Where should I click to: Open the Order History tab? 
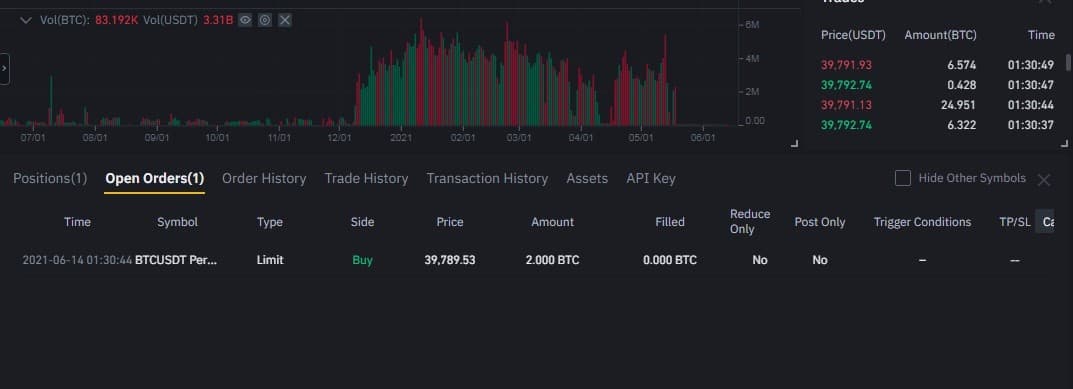point(263,178)
